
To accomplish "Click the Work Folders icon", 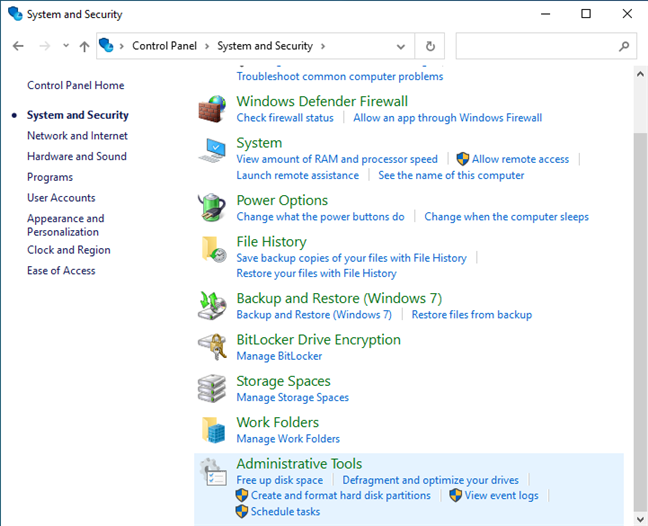I will [x=213, y=430].
